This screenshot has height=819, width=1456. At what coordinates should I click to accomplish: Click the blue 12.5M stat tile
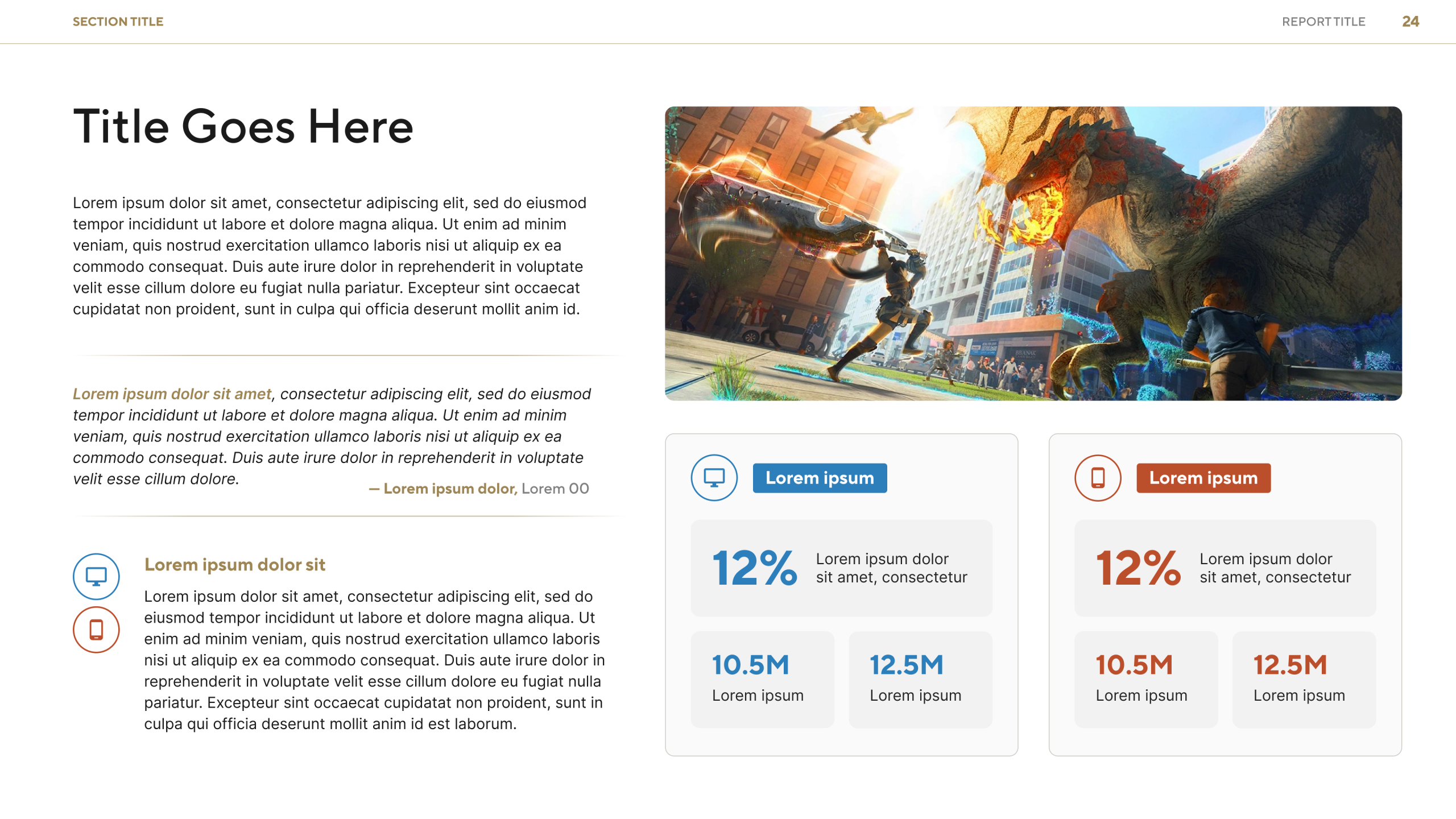pyautogui.click(x=920, y=679)
